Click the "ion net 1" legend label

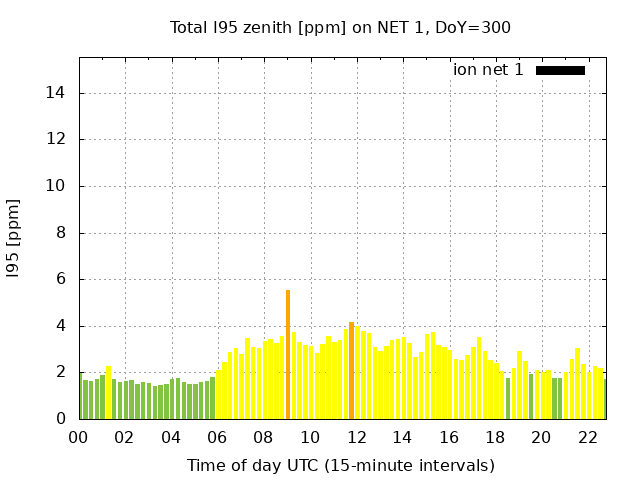point(488,70)
